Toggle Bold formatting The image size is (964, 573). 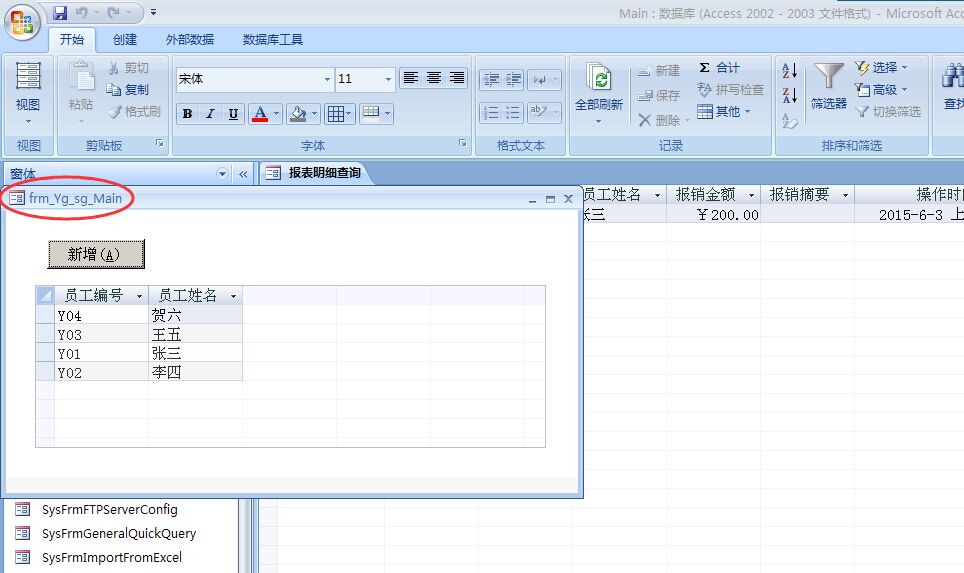pos(187,114)
